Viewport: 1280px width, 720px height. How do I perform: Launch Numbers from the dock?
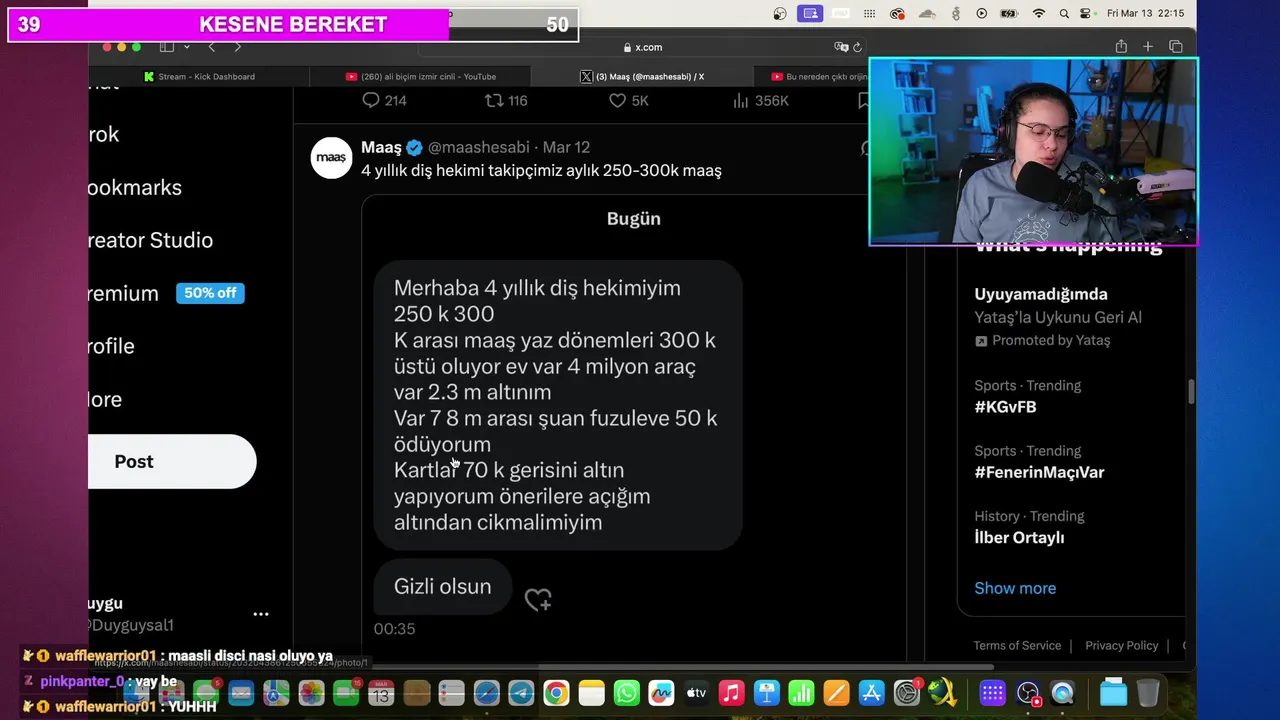[801, 693]
